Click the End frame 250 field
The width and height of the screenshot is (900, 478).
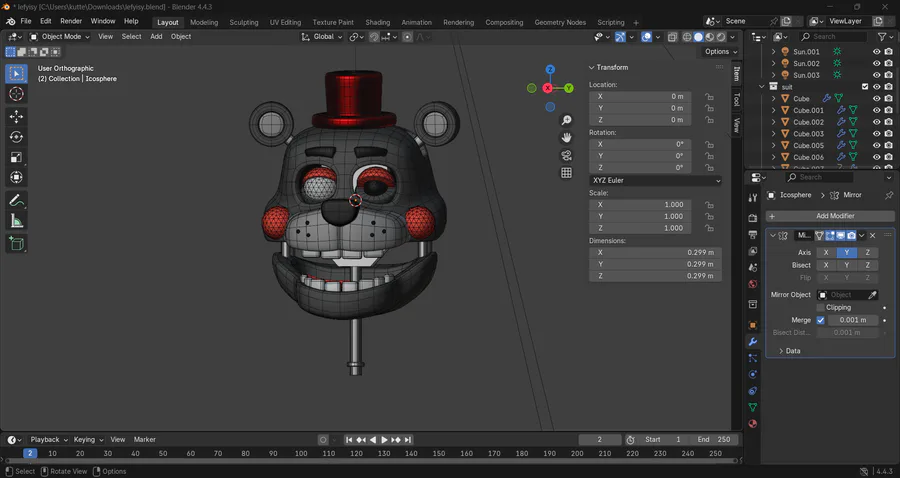point(713,440)
